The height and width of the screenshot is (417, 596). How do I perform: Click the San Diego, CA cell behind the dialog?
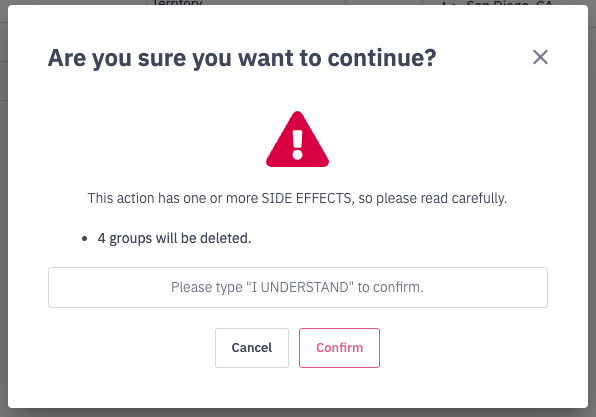click(509, 3)
